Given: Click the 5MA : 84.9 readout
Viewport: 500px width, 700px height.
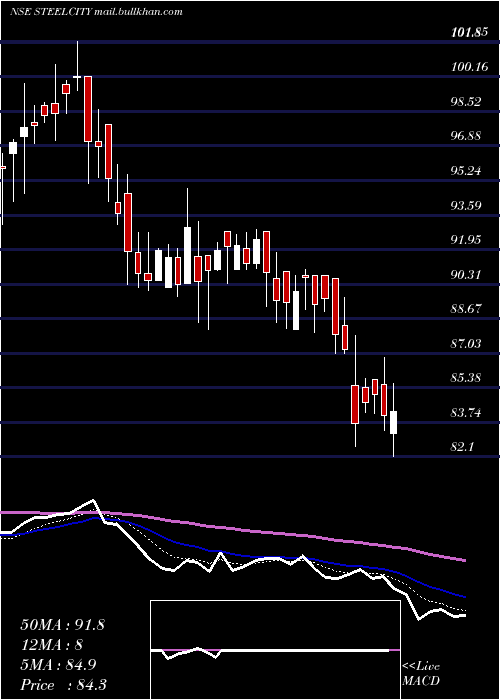Looking at the screenshot, I should point(59,665).
